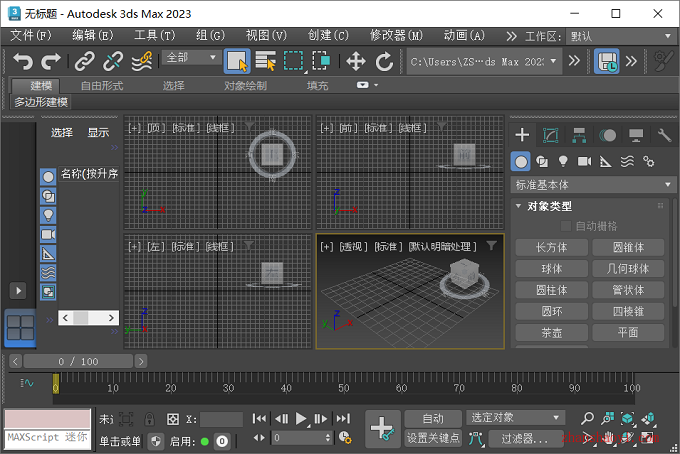
Task: Select the Link objects tool
Action: pos(85,61)
